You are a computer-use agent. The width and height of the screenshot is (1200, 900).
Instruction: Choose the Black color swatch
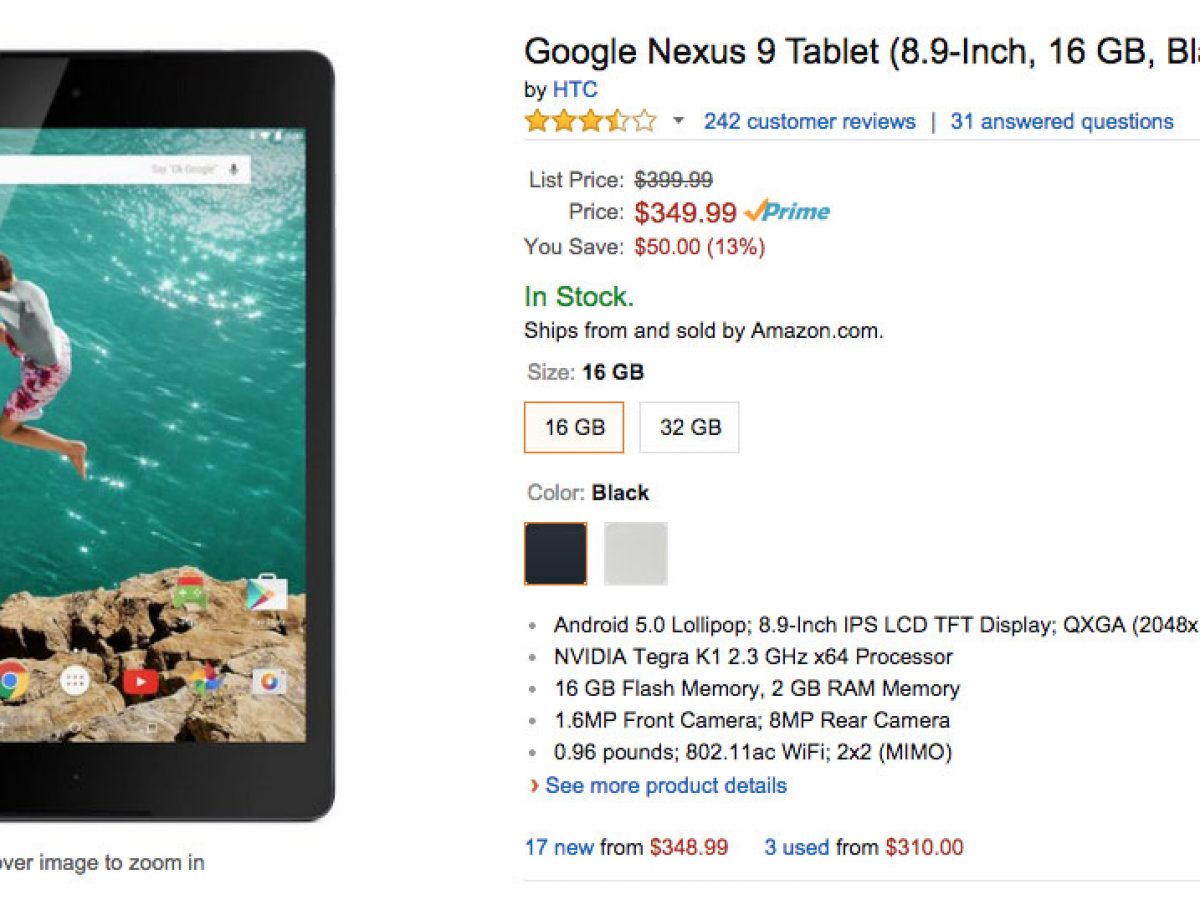(556, 553)
